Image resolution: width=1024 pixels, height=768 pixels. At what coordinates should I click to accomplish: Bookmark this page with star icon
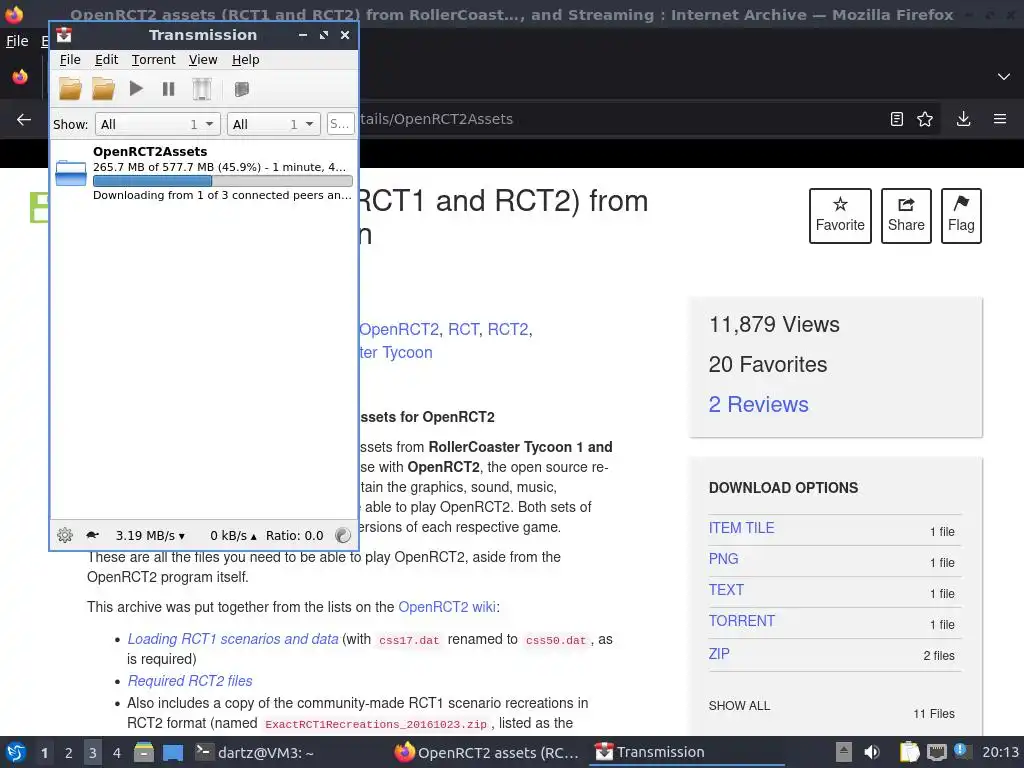pos(925,119)
